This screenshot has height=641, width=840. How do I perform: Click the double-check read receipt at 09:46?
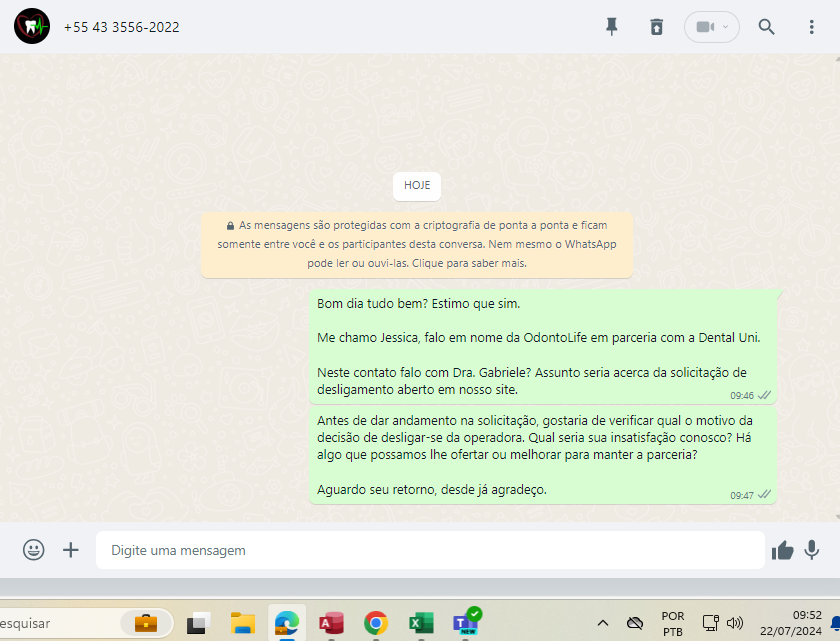764,395
